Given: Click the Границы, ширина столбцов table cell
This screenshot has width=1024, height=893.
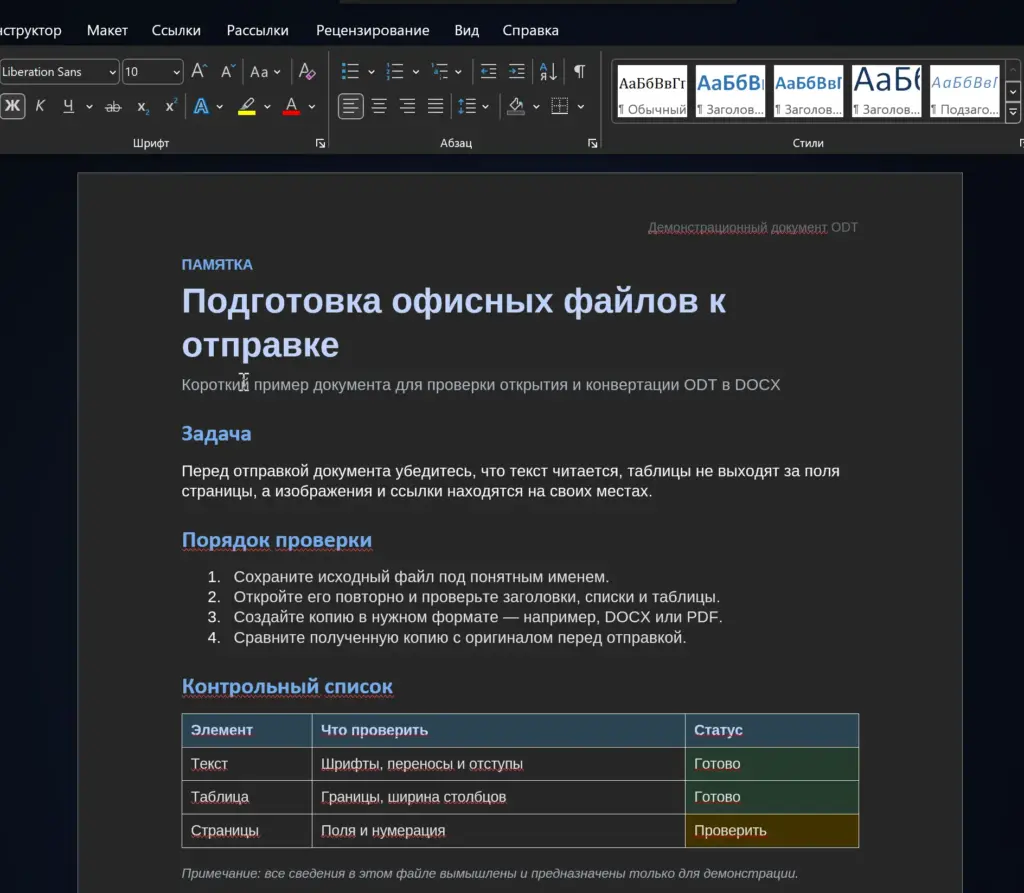Looking at the screenshot, I should (x=499, y=797).
